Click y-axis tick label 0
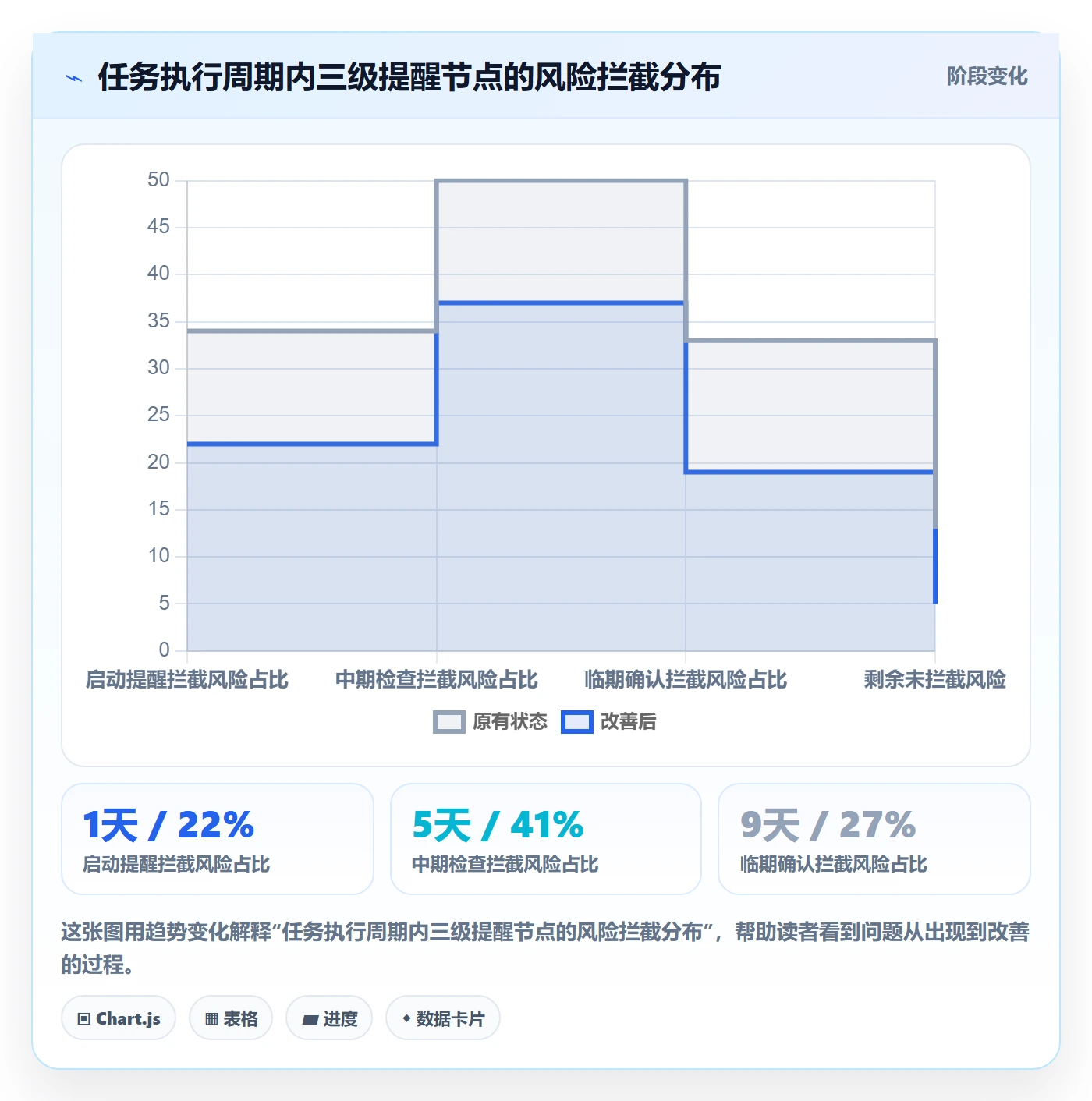 (164, 650)
